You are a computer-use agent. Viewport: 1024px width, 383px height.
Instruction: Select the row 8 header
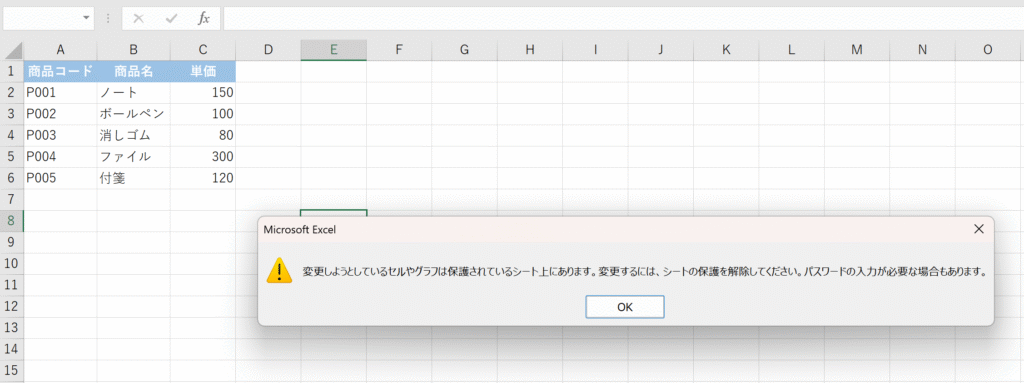[12, 221]
